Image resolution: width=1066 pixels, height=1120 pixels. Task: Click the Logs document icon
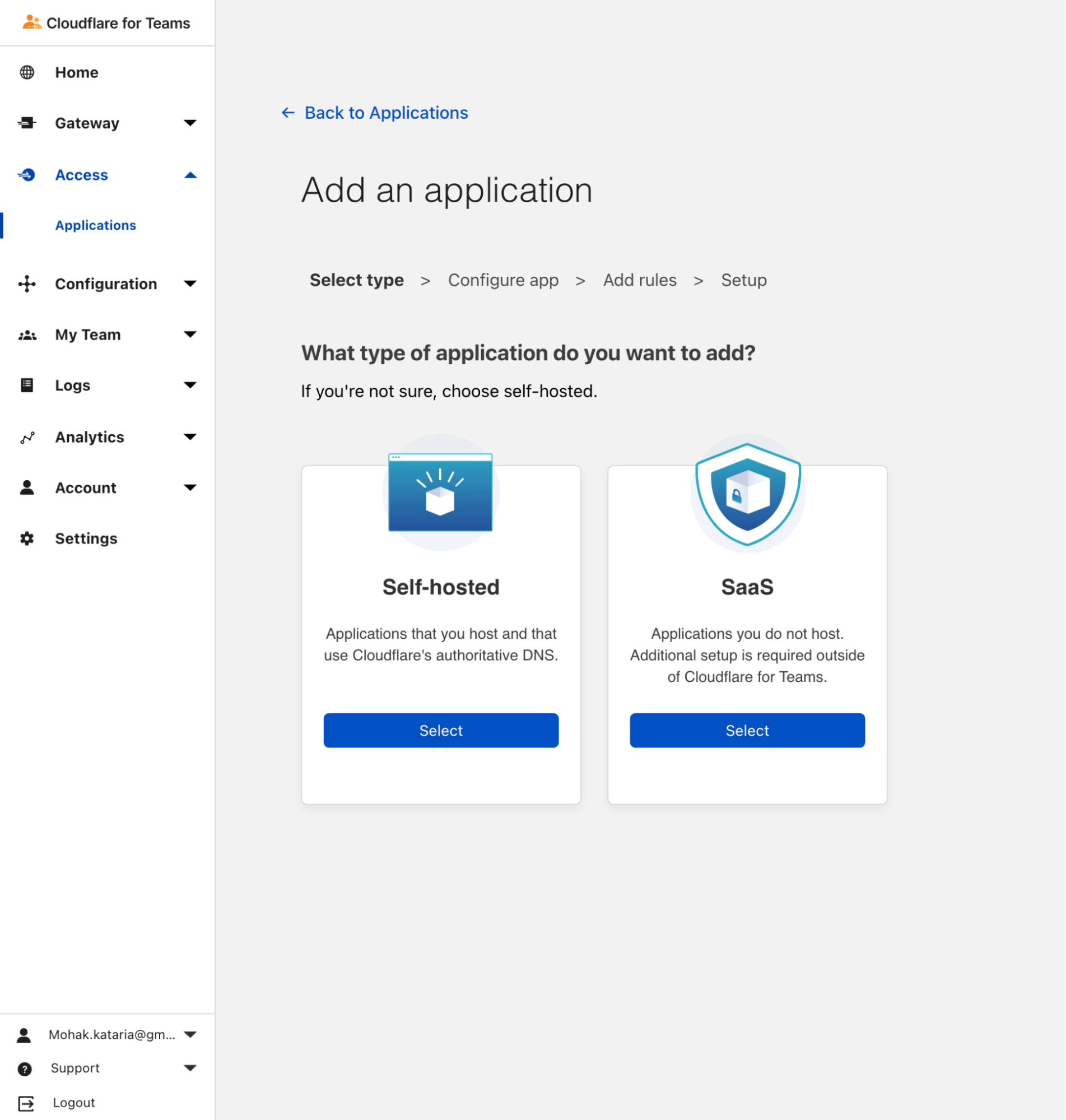(x=27, y=385)
